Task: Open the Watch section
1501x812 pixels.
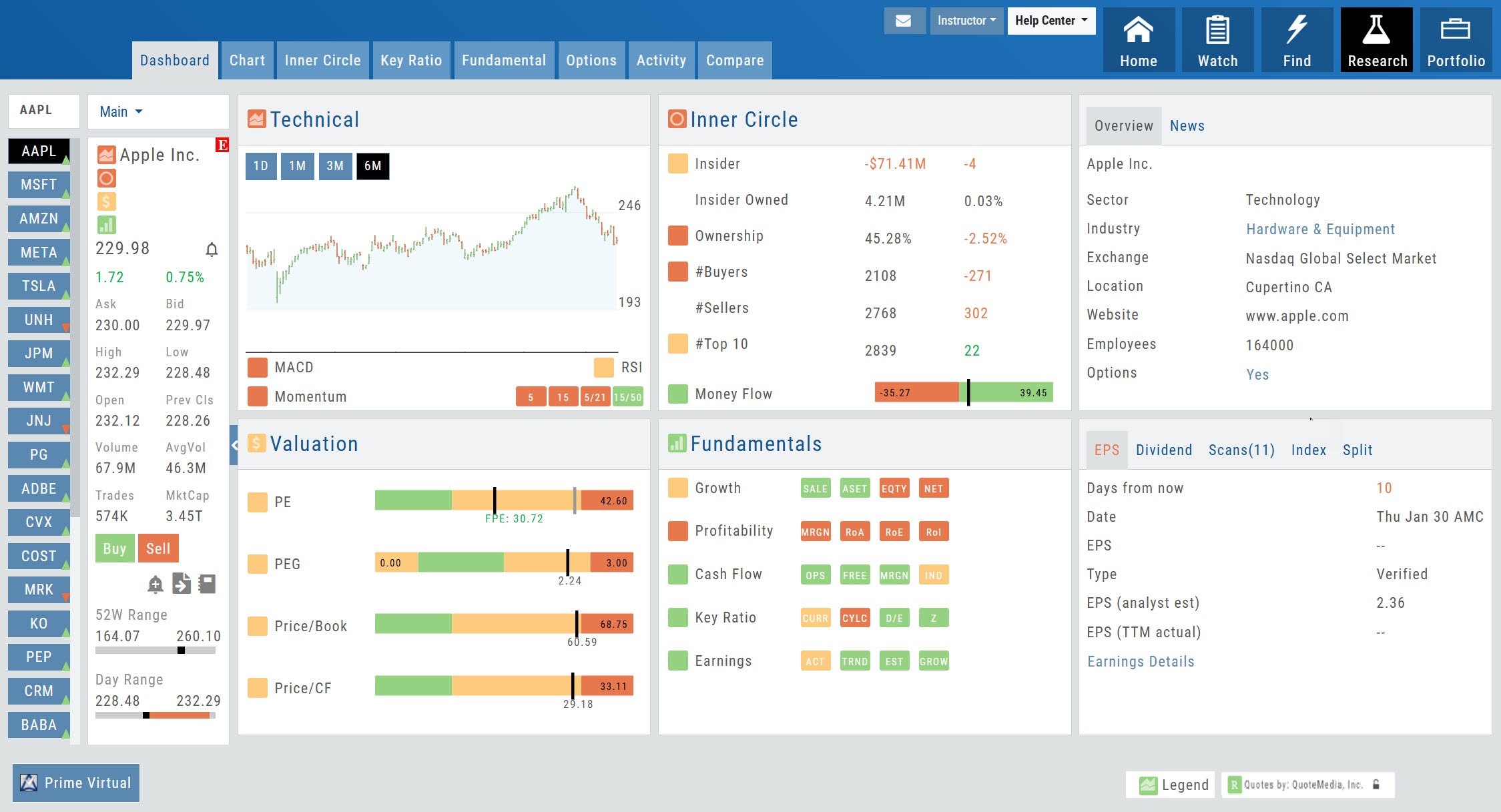Action: pos(1217,40)
